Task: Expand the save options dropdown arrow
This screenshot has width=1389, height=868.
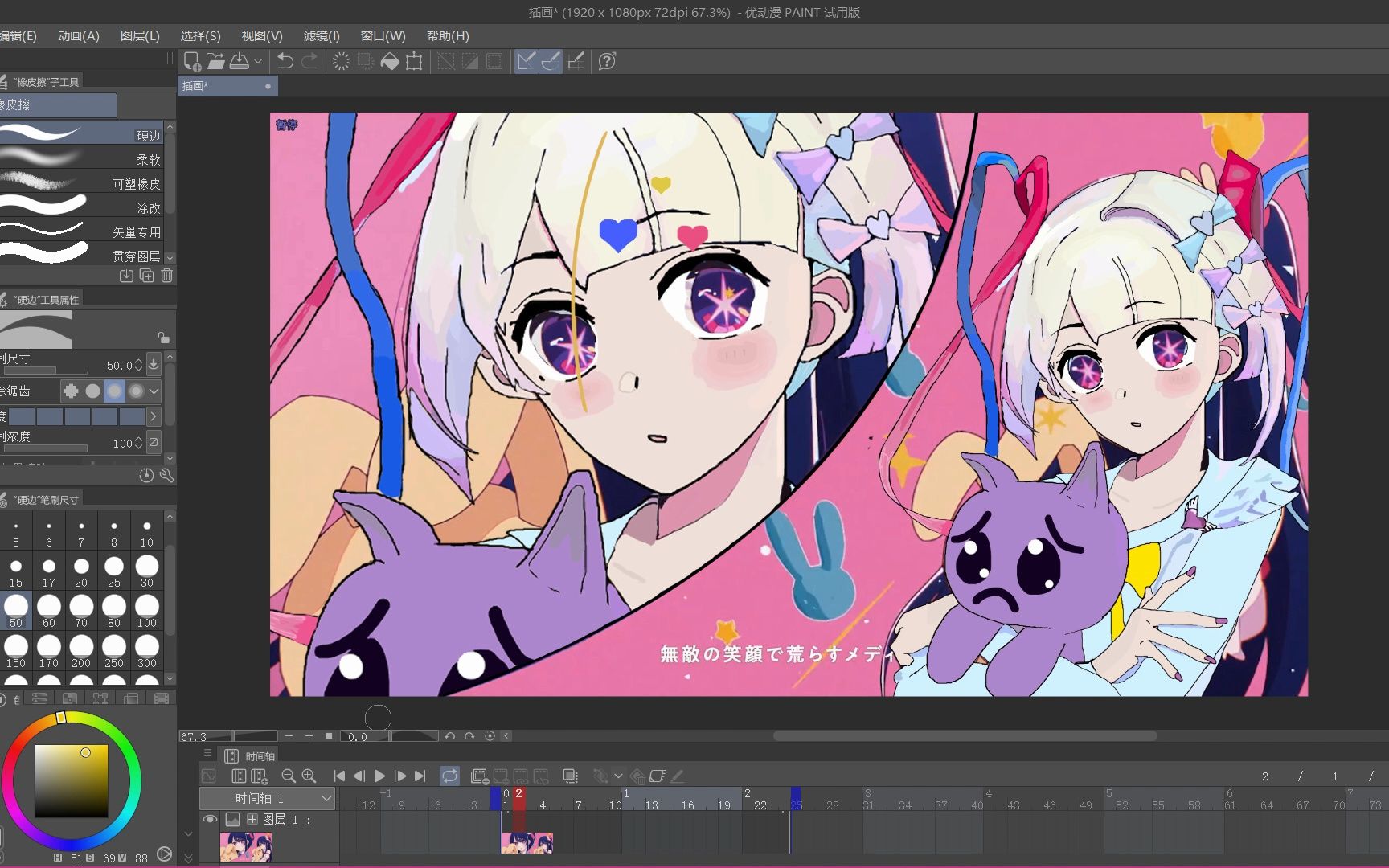Action: tap(258, 61)
